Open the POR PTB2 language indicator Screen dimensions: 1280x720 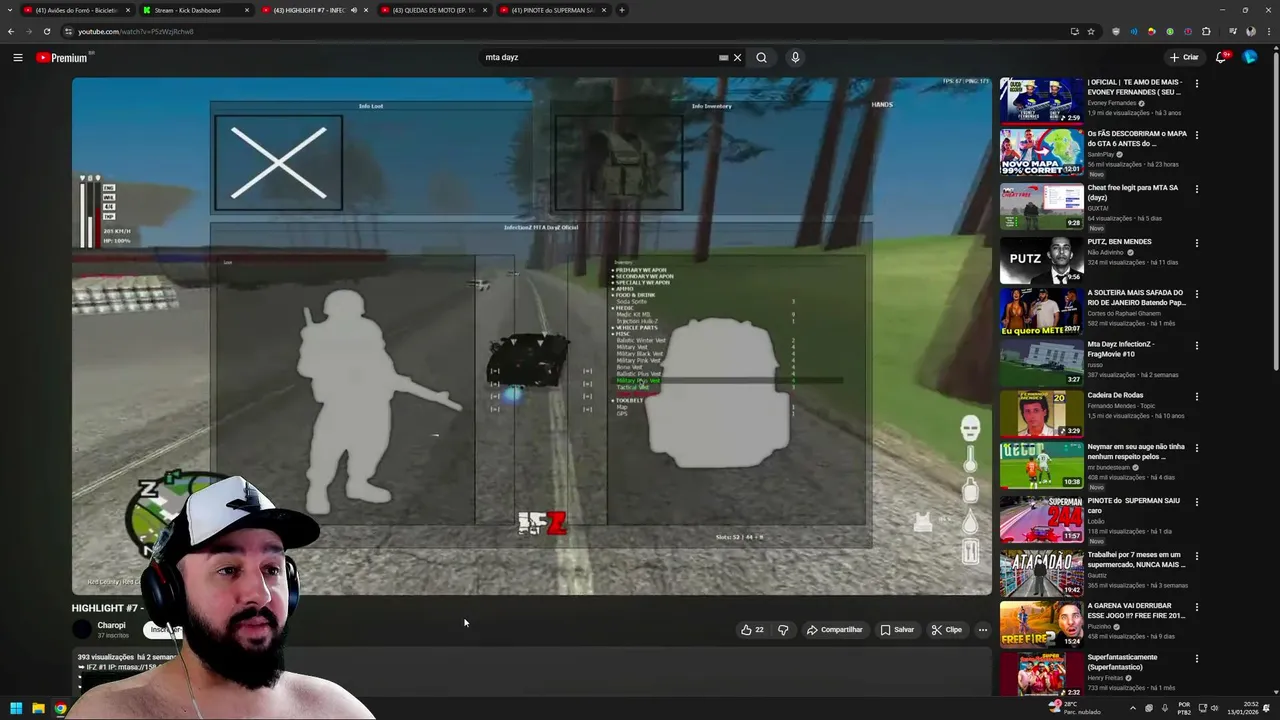pos(1184,708)
